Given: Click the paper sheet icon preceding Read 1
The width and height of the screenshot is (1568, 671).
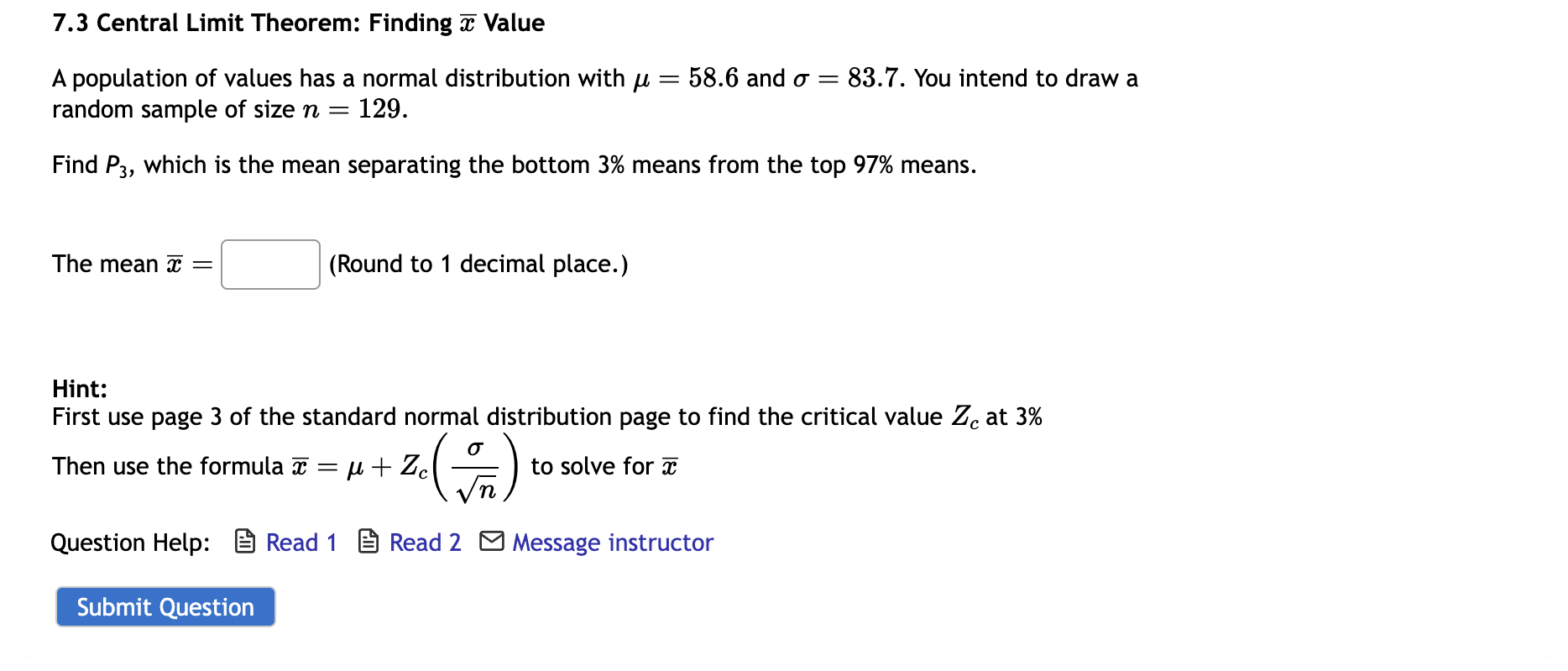Looking at the screenshot, I should (243, 542).
